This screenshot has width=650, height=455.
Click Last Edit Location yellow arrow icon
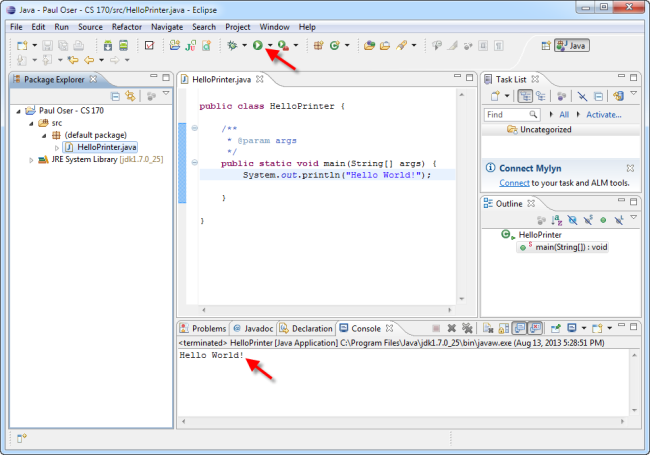73,60
